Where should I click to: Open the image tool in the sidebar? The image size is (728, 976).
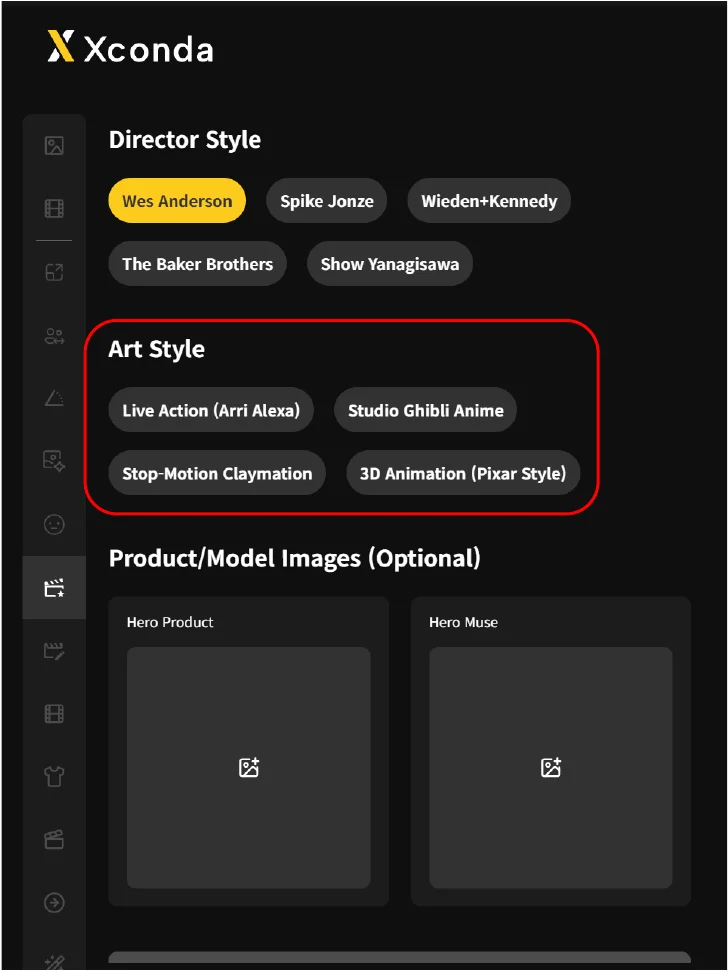(54, 146)
